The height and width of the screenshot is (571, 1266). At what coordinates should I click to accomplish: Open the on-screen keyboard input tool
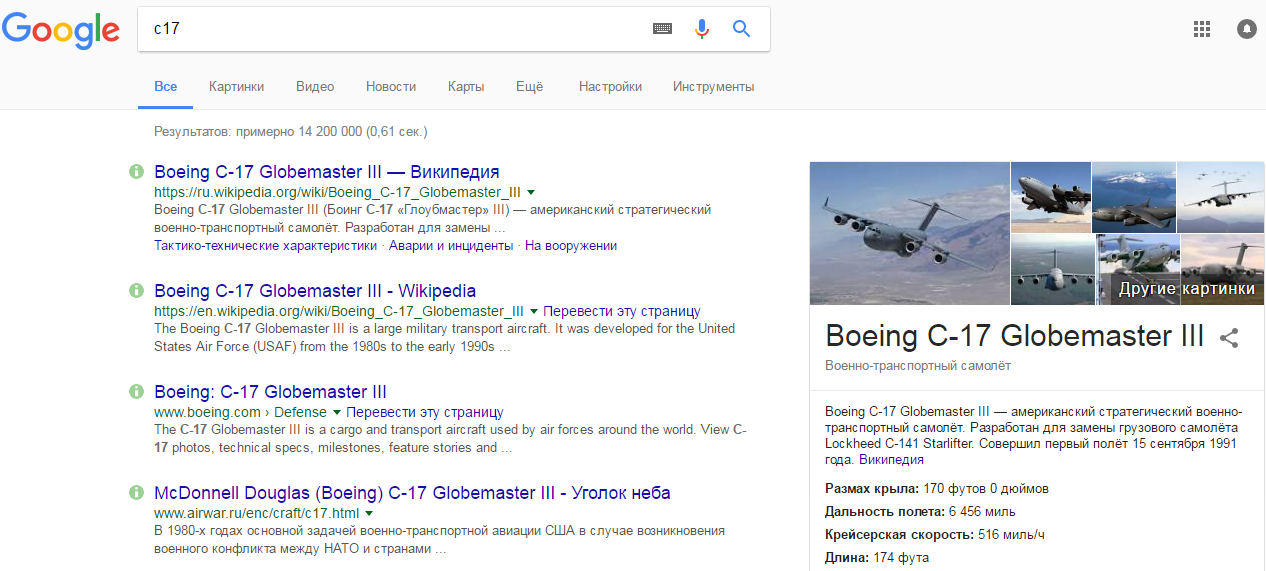click(x=662, y=29)
